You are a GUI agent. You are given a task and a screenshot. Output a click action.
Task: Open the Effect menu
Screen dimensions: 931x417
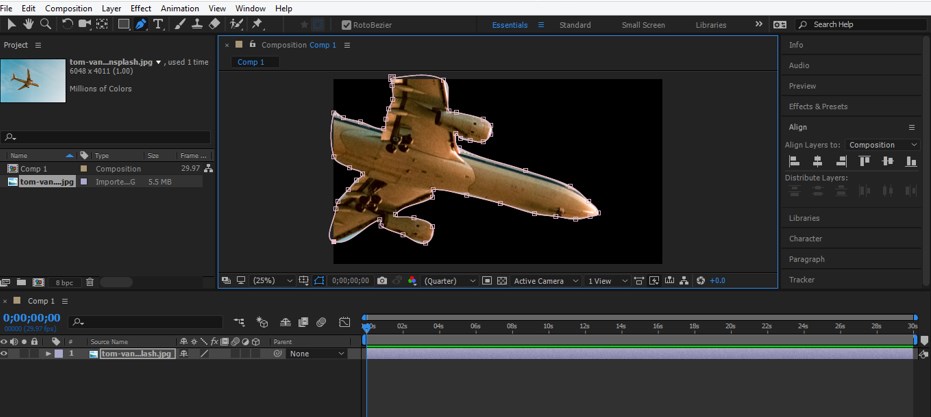(141, 8)
